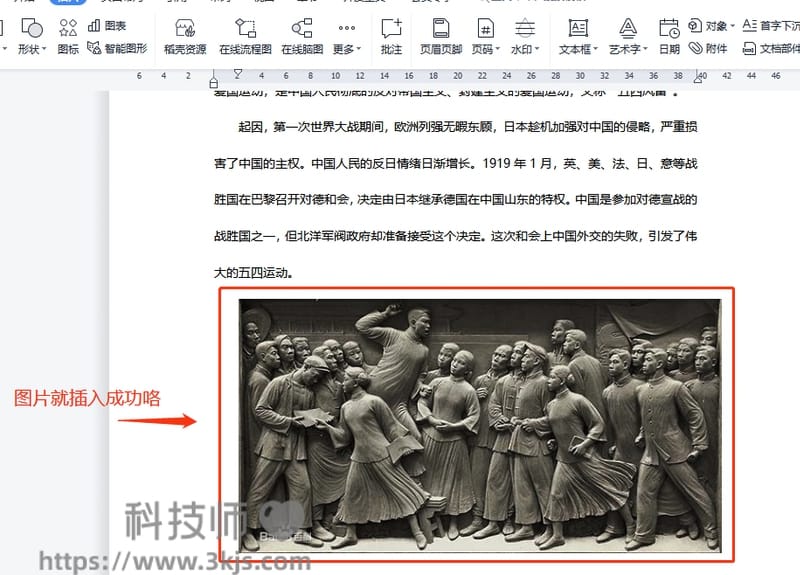This screenshot has height=575, width=800.
Task: Click the line beginning 害了中国的主权
Action: click(455, 163)
